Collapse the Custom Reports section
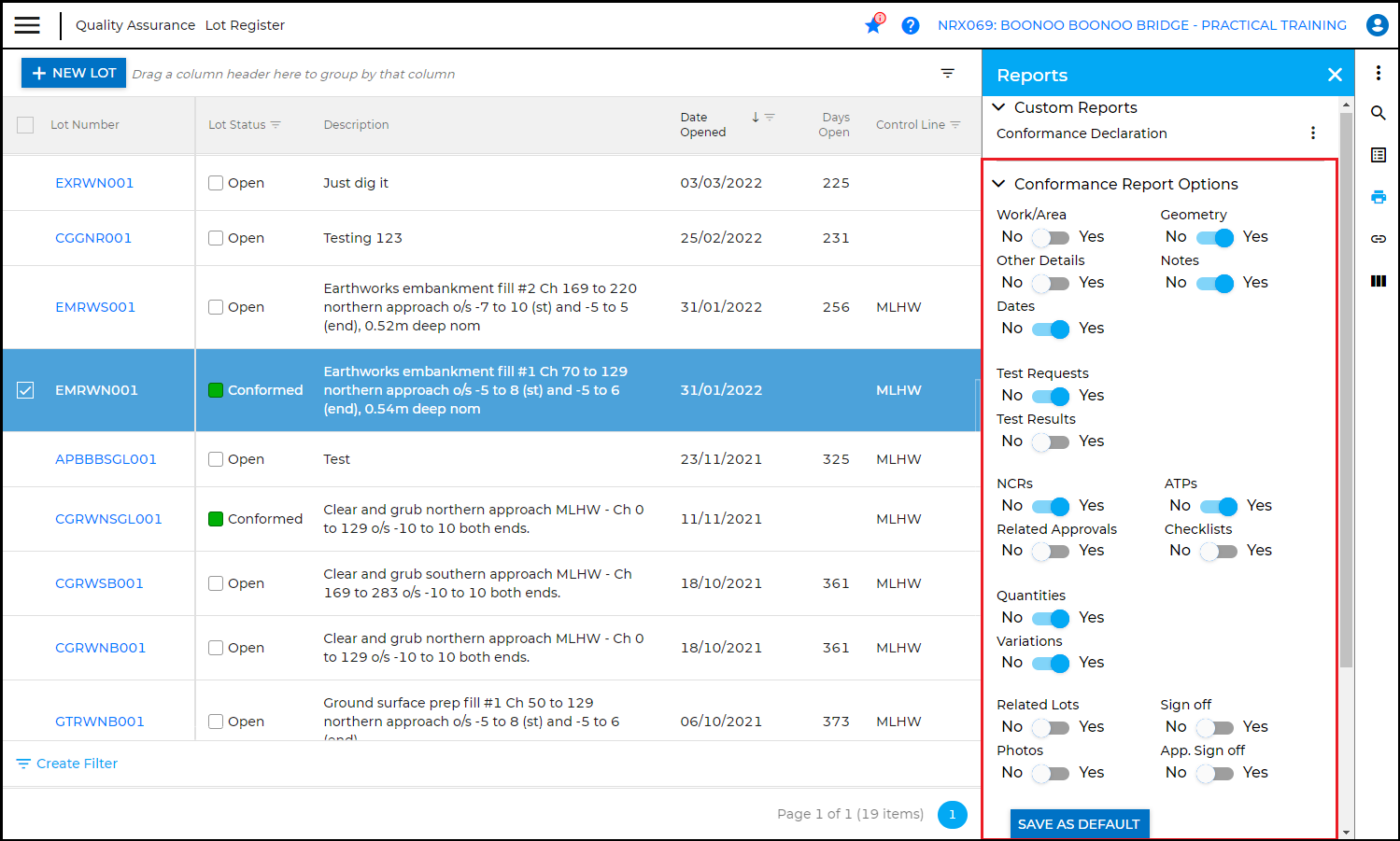 (998, 107)
